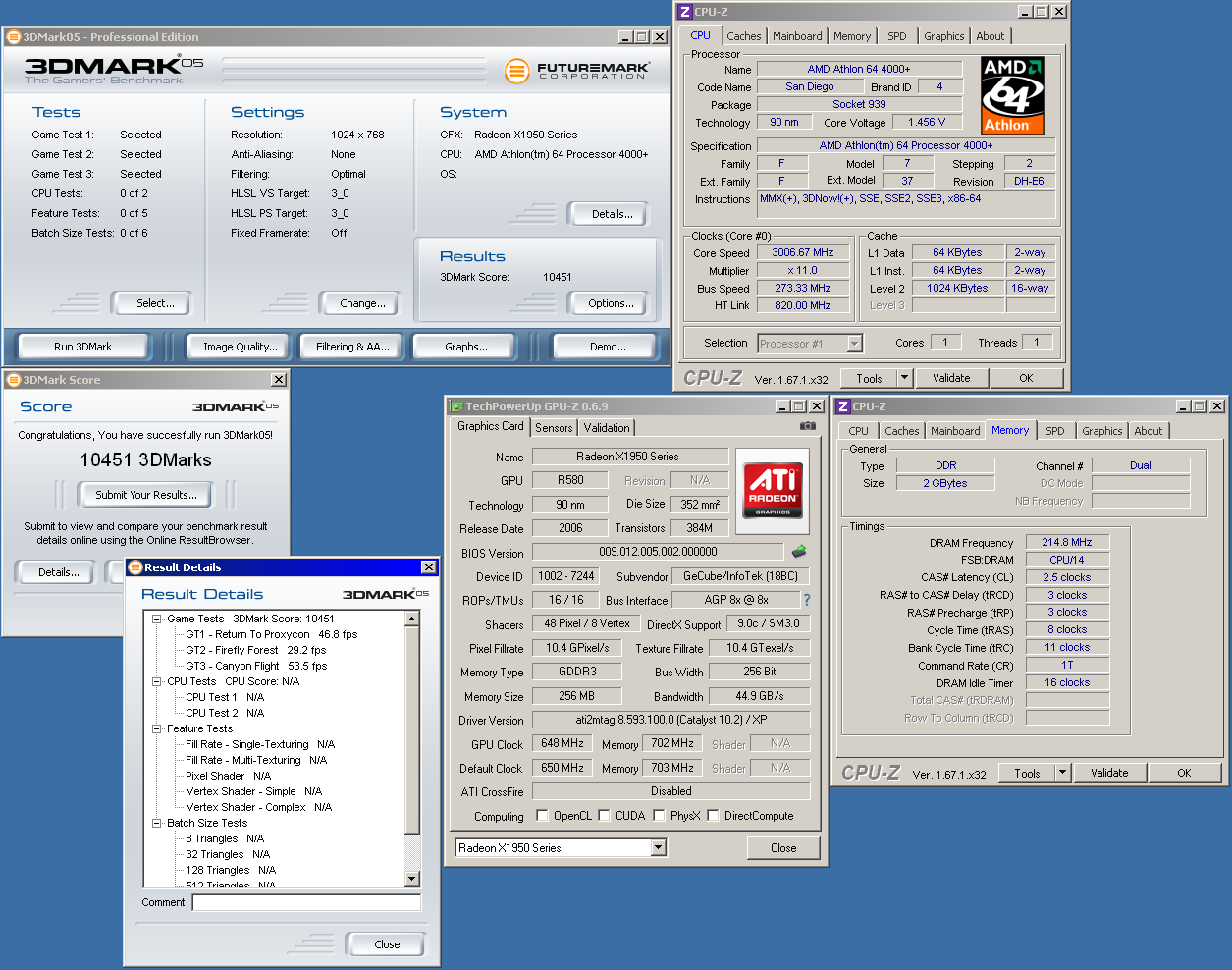
Task: Click the Comment input field
Action: coord(306,902)
